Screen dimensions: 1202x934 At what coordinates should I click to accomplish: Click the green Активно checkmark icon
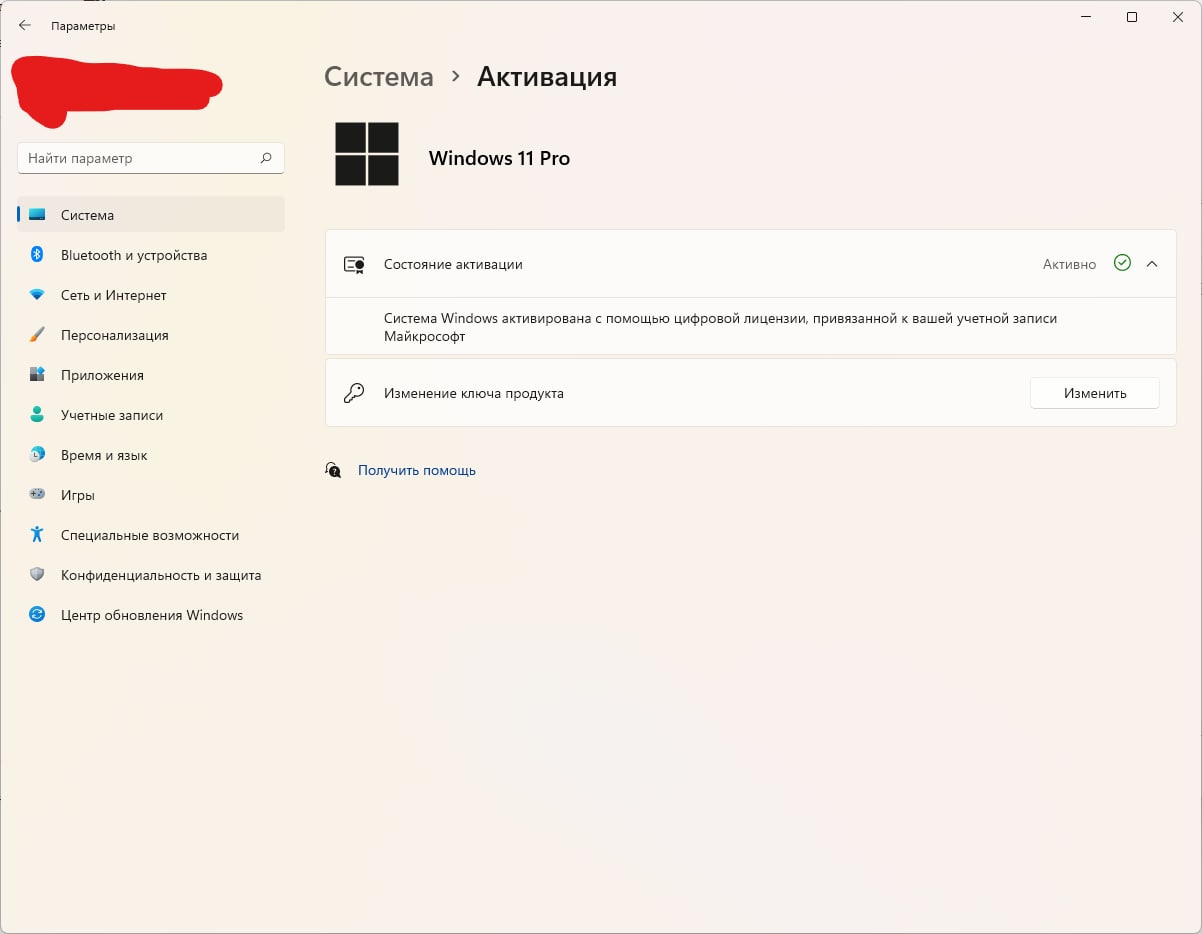click(x=1122, y=264)
